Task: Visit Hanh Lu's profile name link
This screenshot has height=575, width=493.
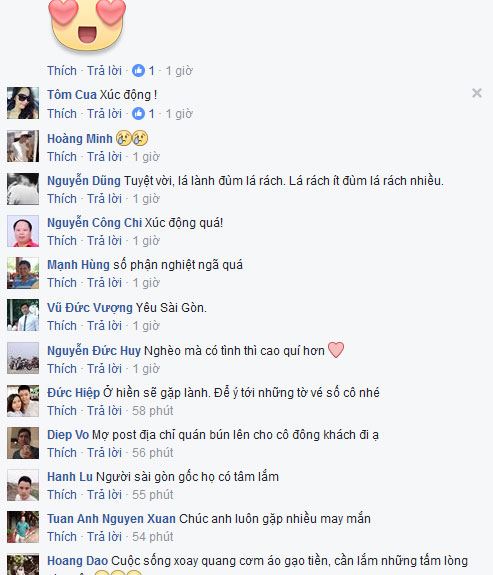Action: coord(70,477)
